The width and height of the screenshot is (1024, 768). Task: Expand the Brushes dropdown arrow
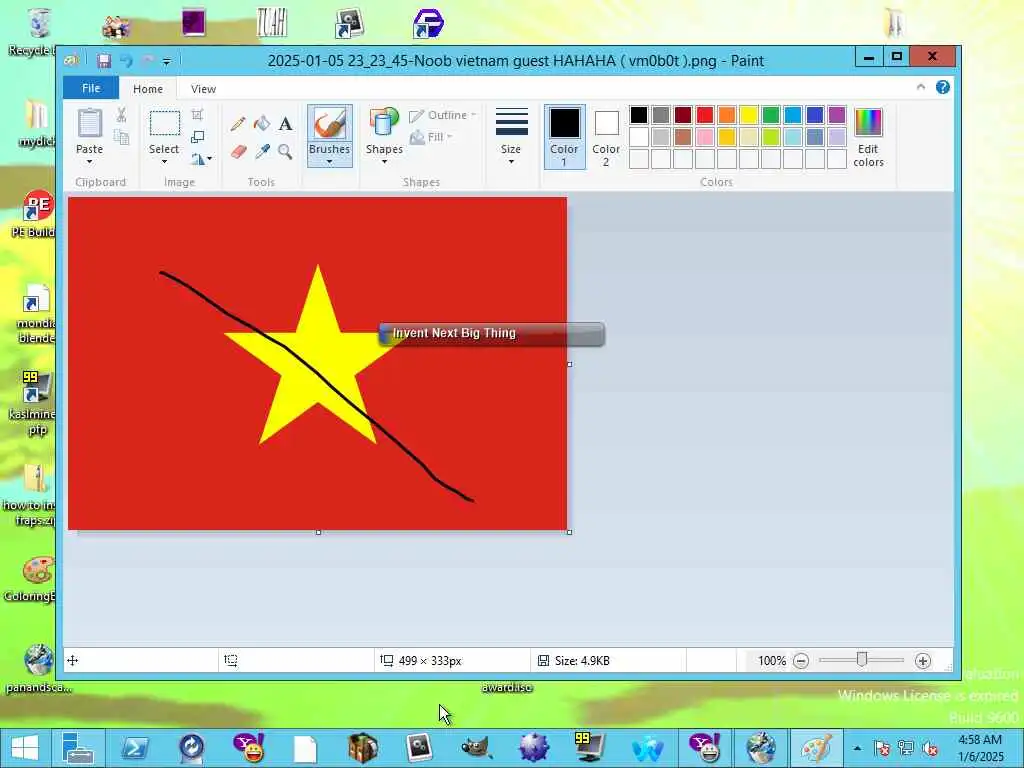pos(330,162)
